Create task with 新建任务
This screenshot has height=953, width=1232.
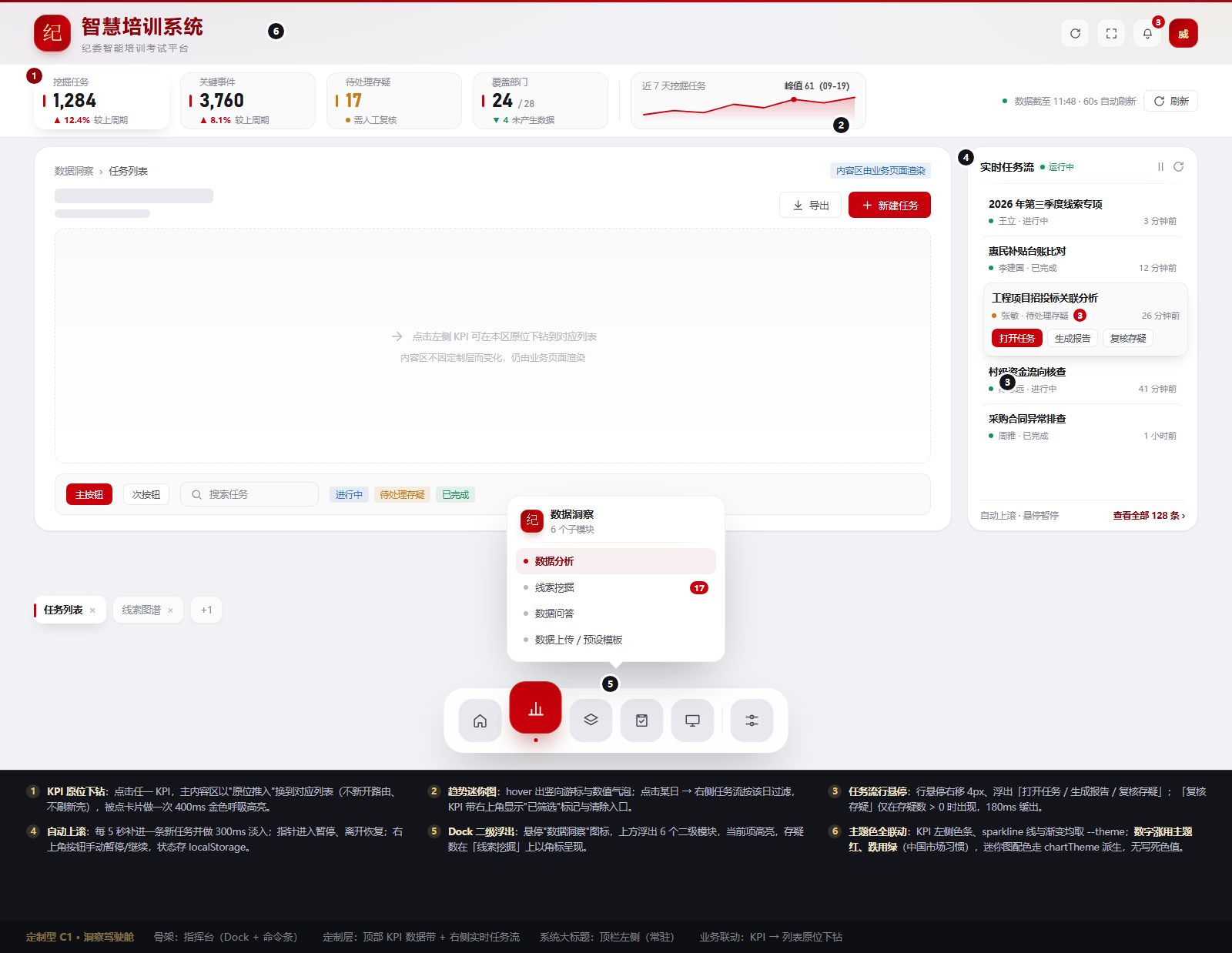889,206
